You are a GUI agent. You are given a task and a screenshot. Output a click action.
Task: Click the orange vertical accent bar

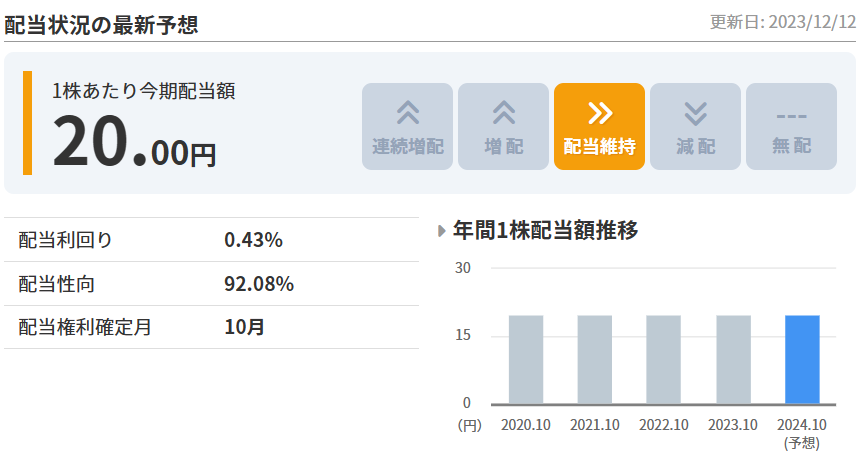28,123
